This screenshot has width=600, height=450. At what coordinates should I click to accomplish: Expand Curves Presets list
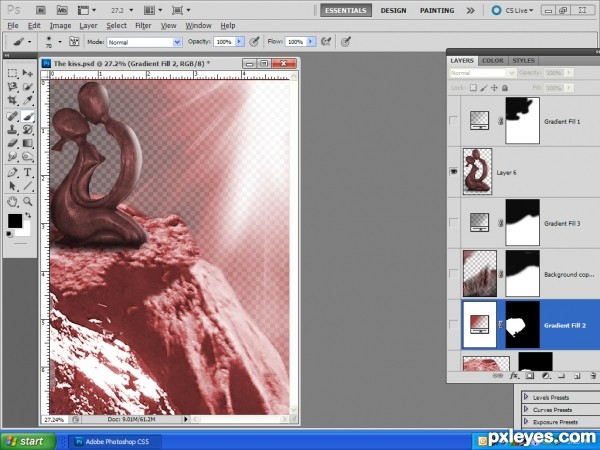click(526, 409)
